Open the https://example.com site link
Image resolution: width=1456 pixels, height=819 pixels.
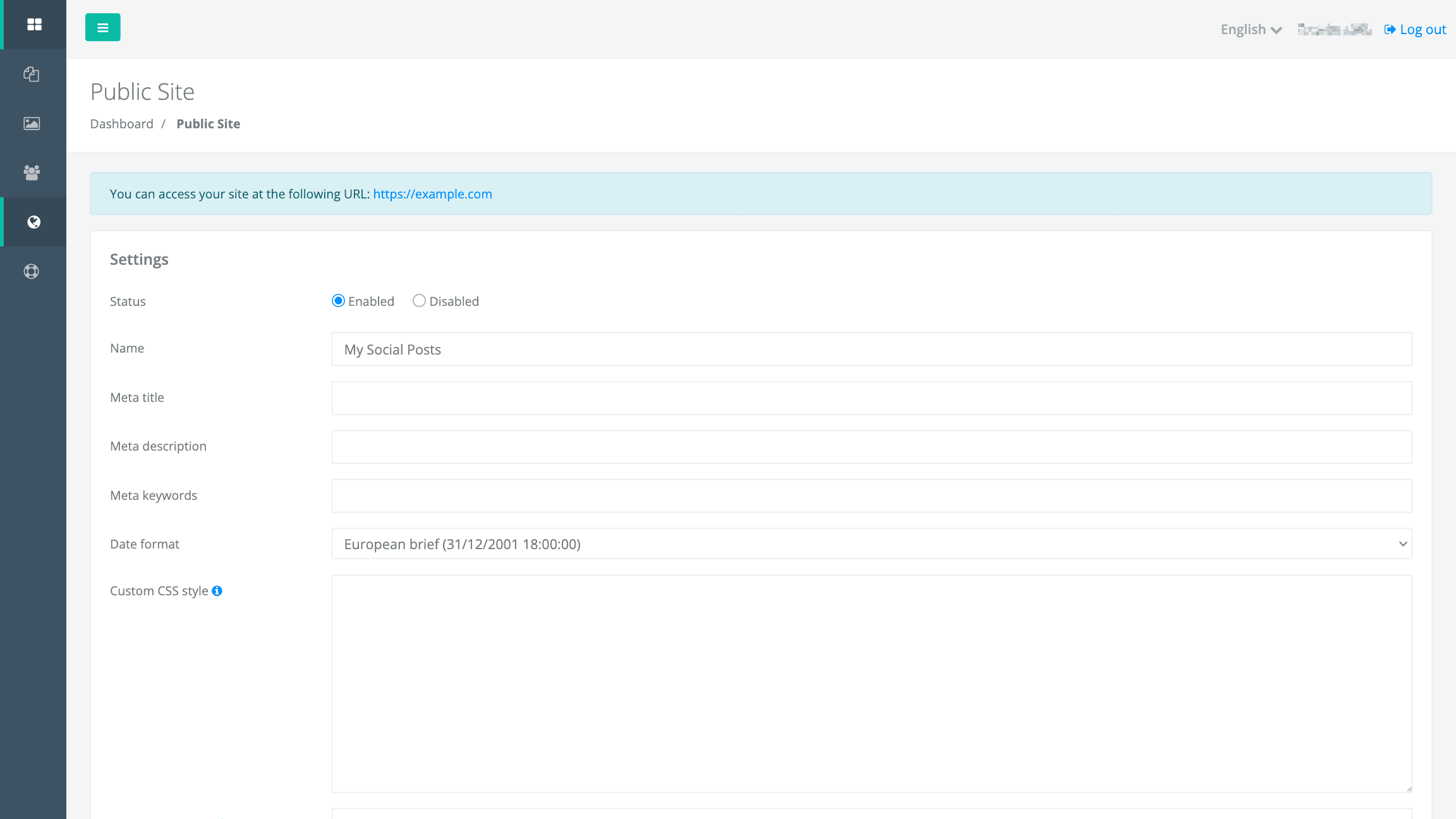(x=432, y=194)
